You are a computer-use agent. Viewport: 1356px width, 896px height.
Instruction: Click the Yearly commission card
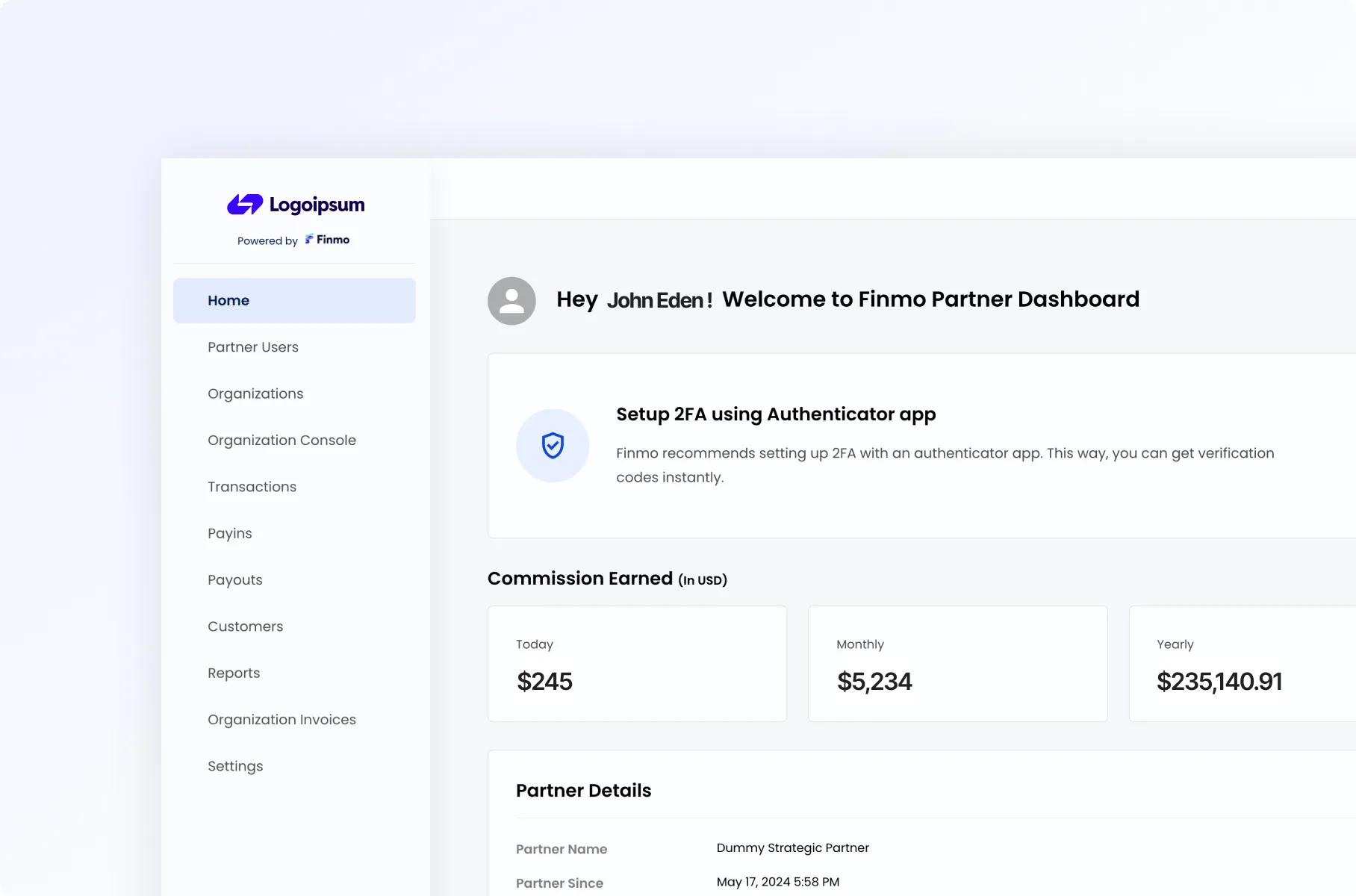(1242, 664)
